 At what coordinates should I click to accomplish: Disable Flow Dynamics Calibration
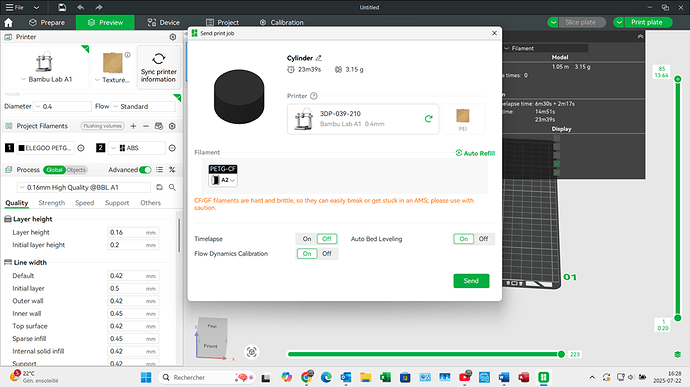(327, 254)
